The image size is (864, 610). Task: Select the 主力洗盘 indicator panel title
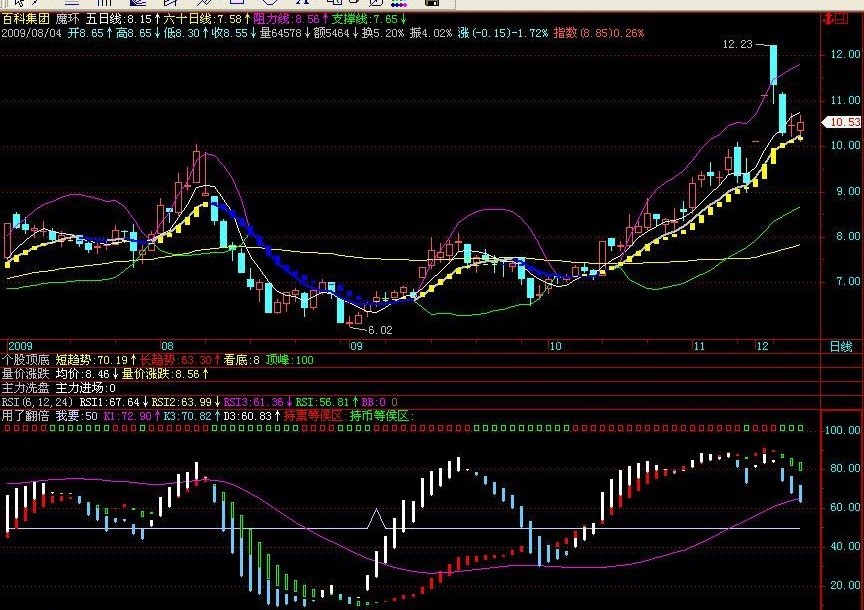(25, 388)
